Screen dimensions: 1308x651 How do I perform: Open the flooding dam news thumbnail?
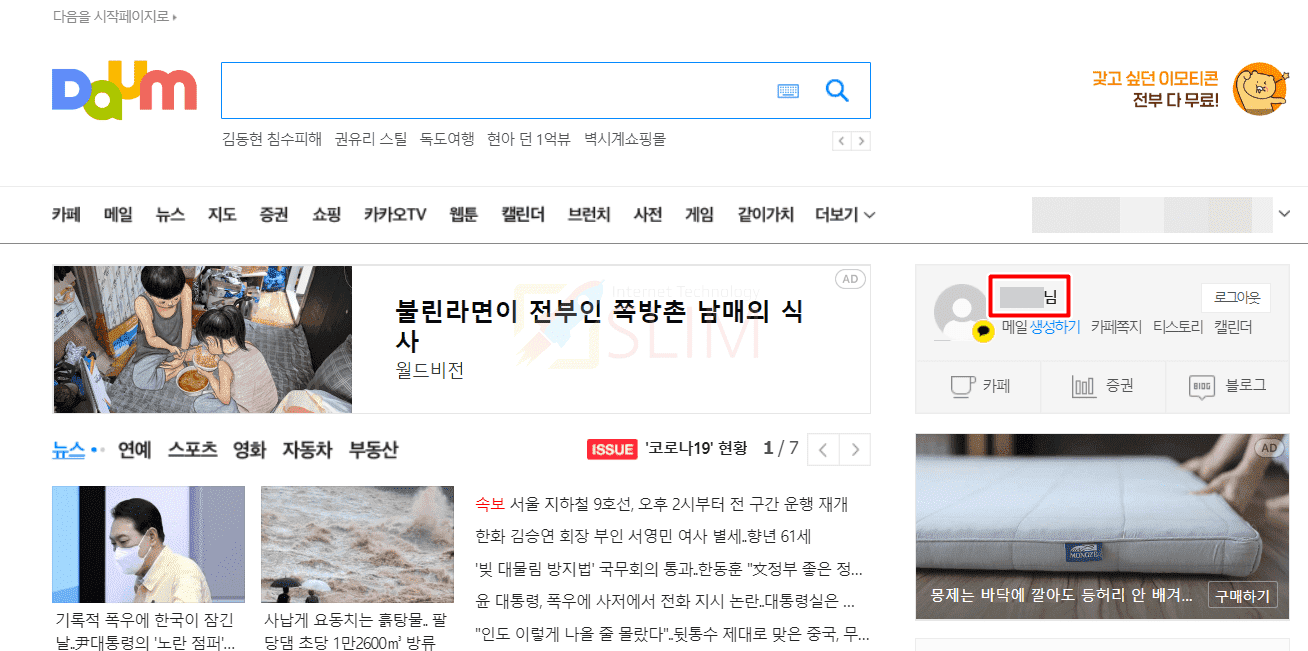point(357,544)
